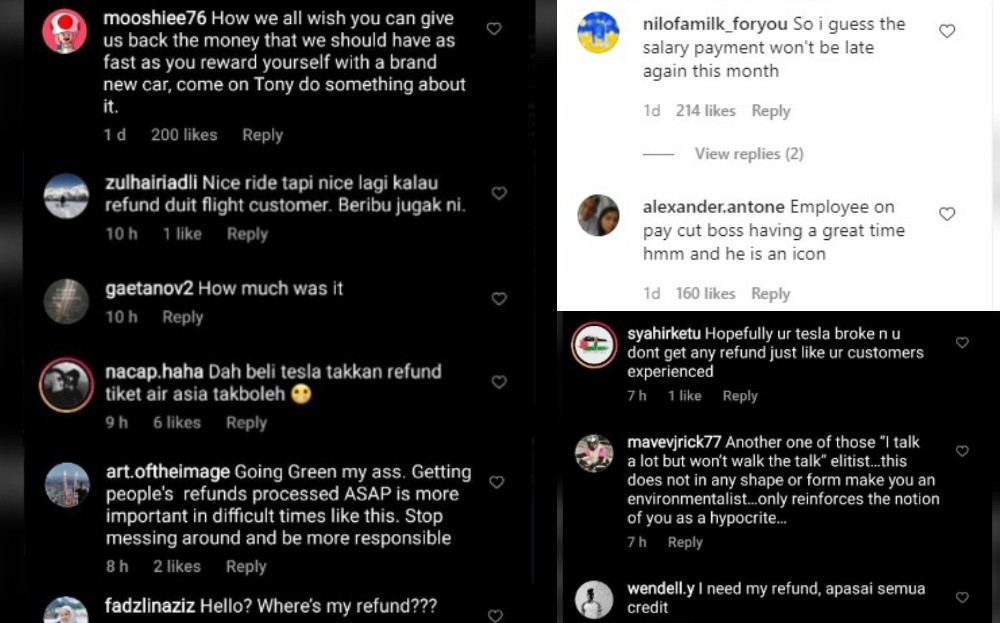1000x623 pixels.
Task: Like alexander.antone's comment heart icon
Action: pos(947,213)
